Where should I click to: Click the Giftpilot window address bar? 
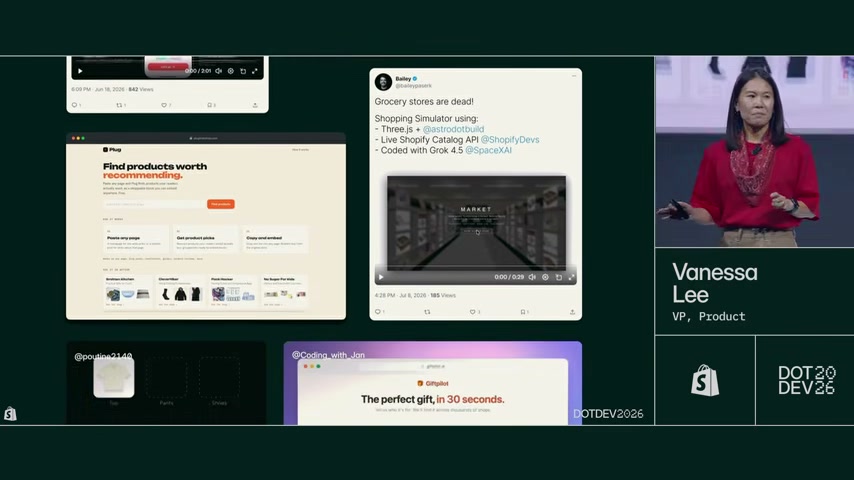click(x=433, y=367)
